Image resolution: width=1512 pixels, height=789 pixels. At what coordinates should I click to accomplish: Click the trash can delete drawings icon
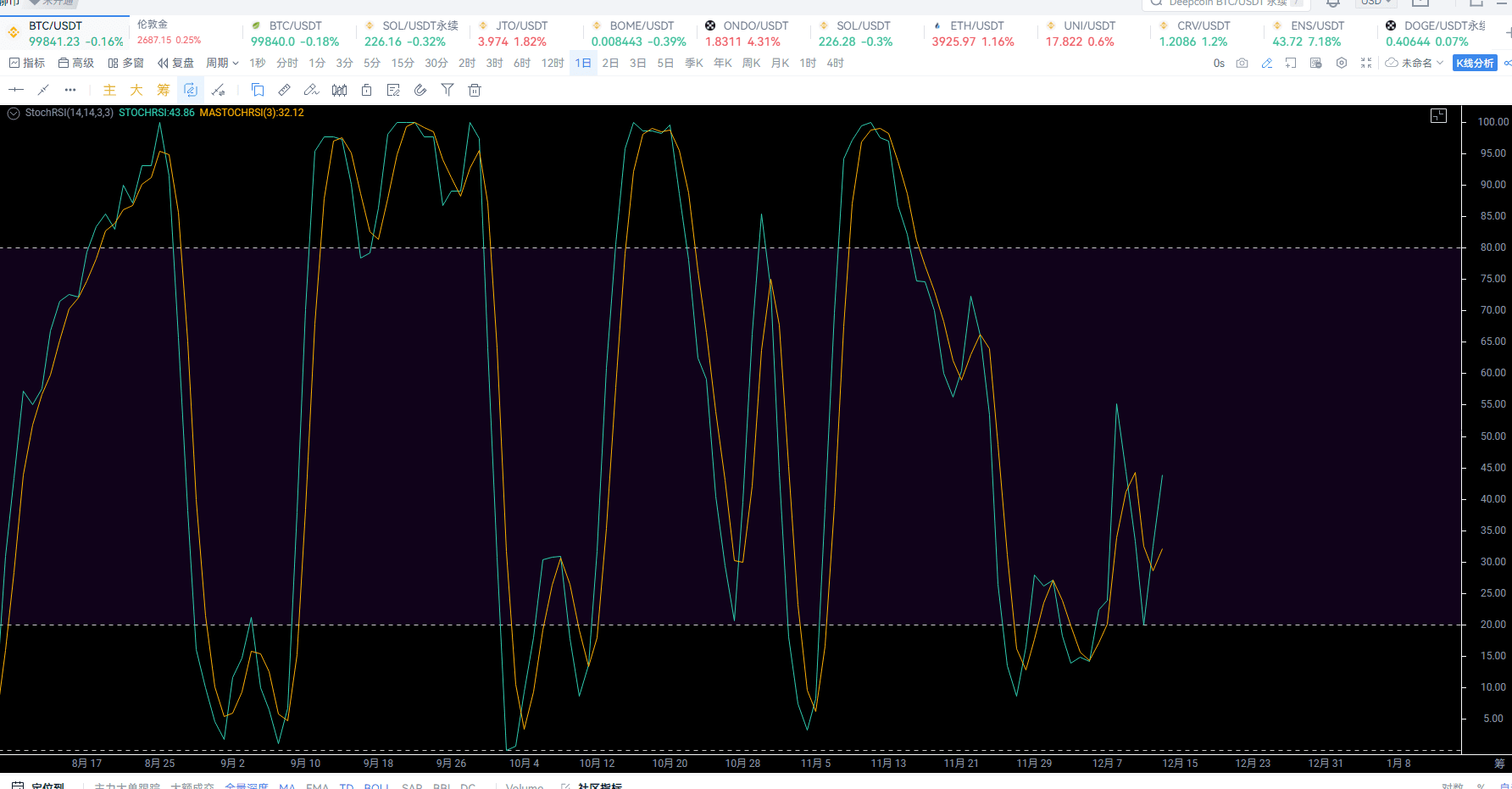tap(475, 90)
